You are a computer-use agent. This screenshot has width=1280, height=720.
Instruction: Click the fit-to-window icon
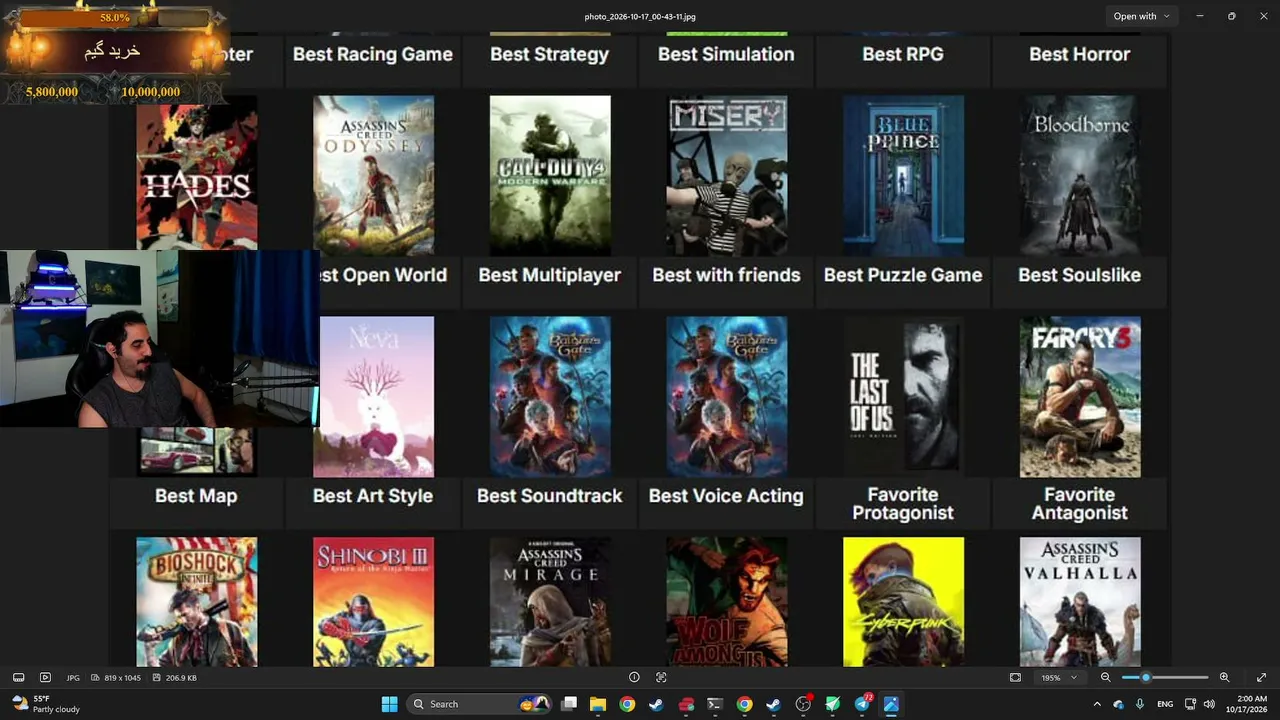pos(1015,678)
